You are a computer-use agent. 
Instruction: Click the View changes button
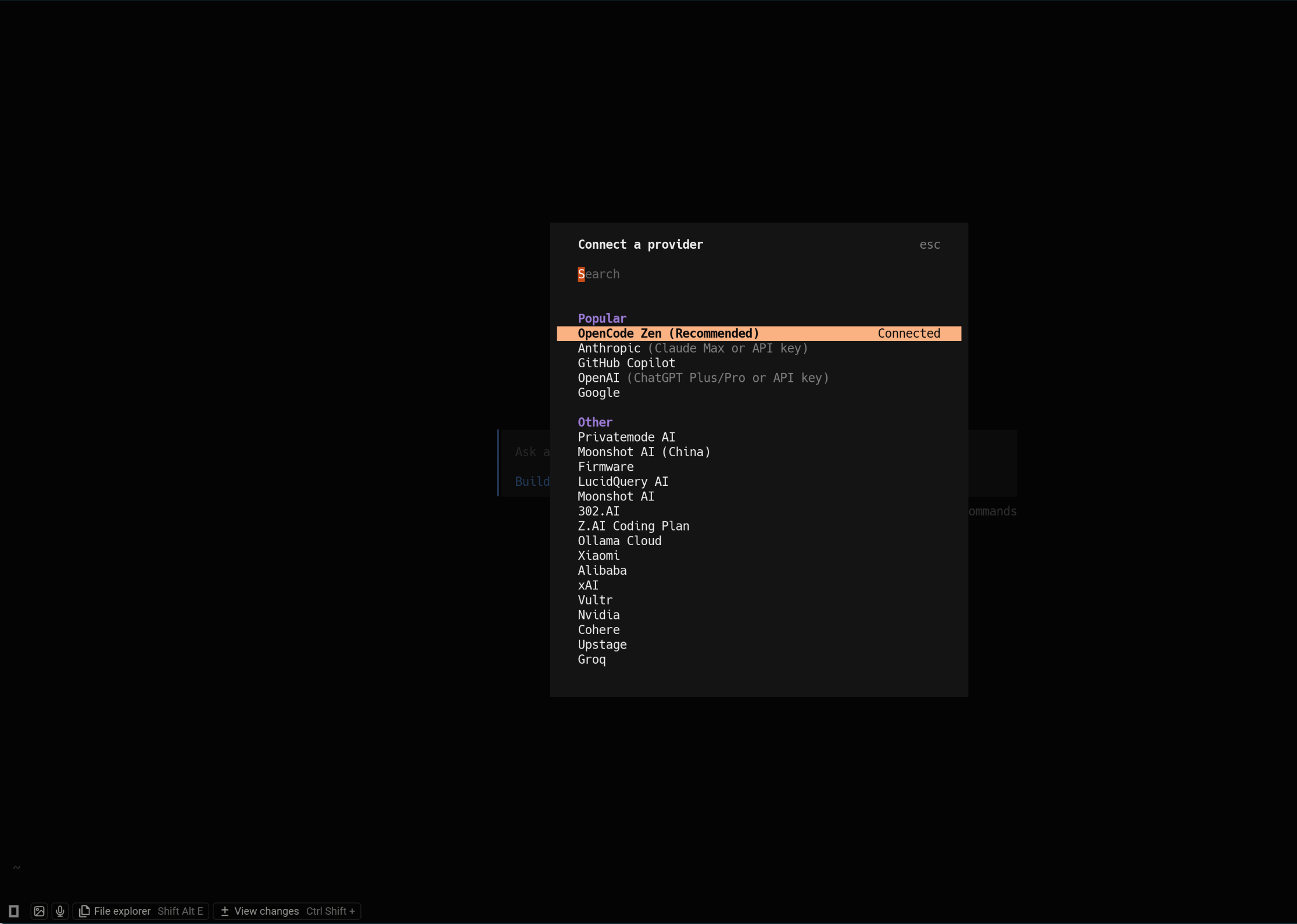287,911
